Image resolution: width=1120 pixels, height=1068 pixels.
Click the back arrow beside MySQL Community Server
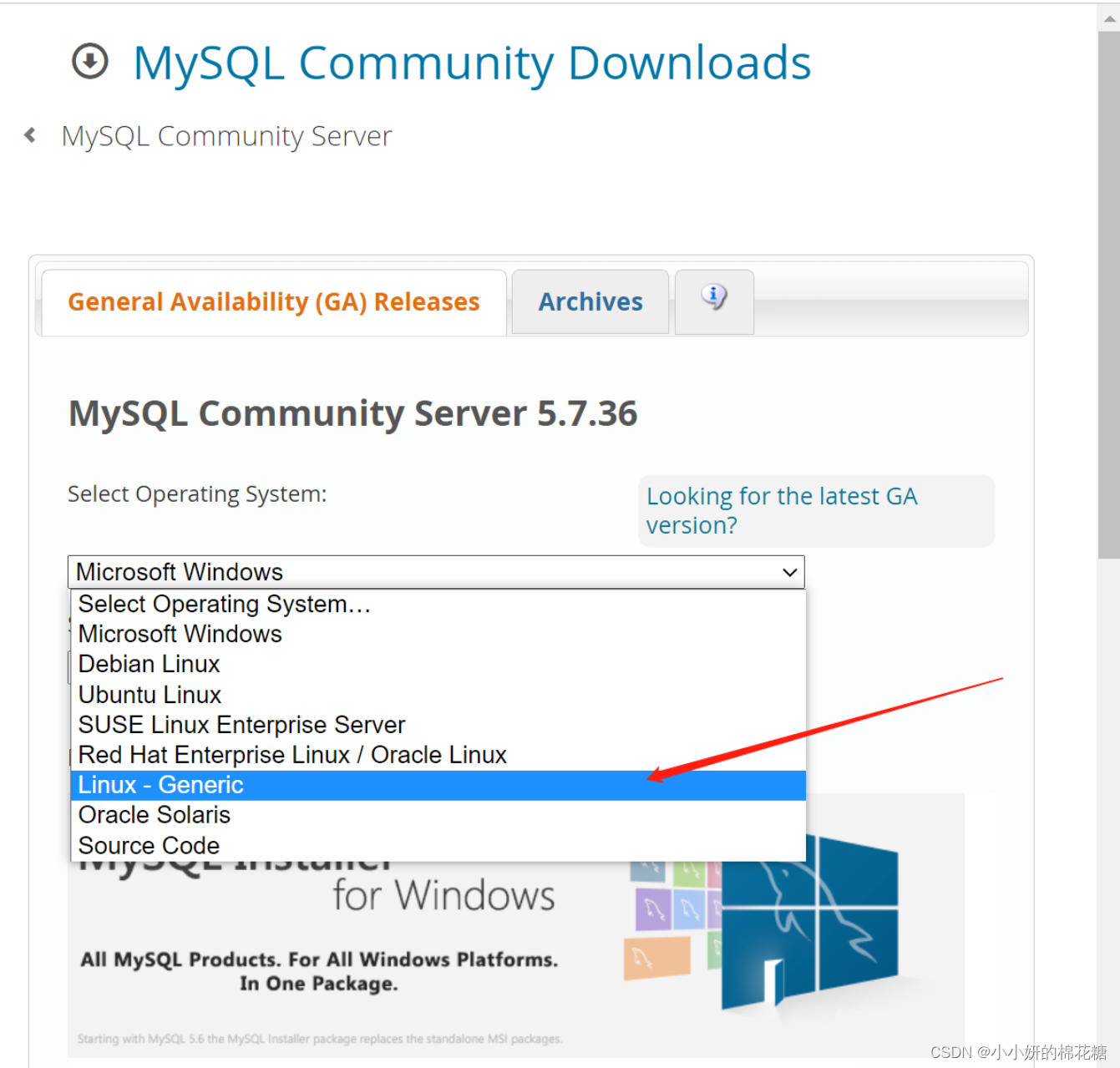(30, 135)
